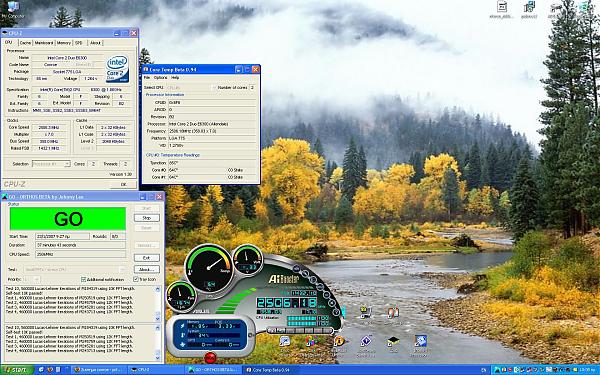Screen dimensions: 600x375
Task: Click the Rated FSB value in CPU-Z
Action: click(x=49, y=148)
